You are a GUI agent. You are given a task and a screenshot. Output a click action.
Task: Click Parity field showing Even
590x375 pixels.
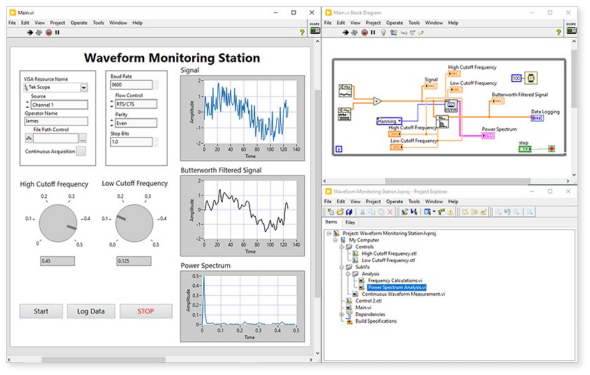[x=136, y=123]
